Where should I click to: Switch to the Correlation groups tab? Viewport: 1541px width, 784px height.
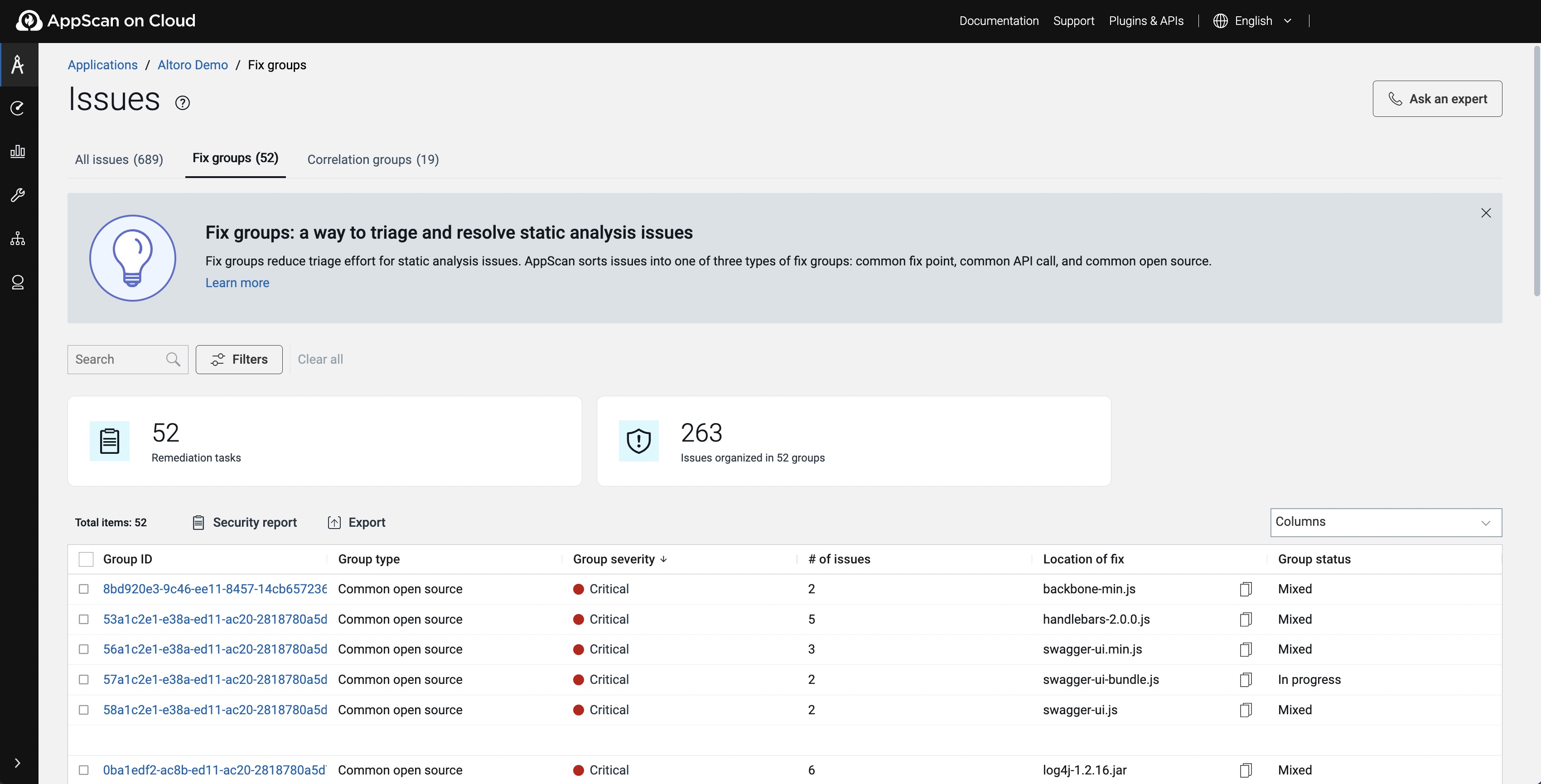coord(373,160)
